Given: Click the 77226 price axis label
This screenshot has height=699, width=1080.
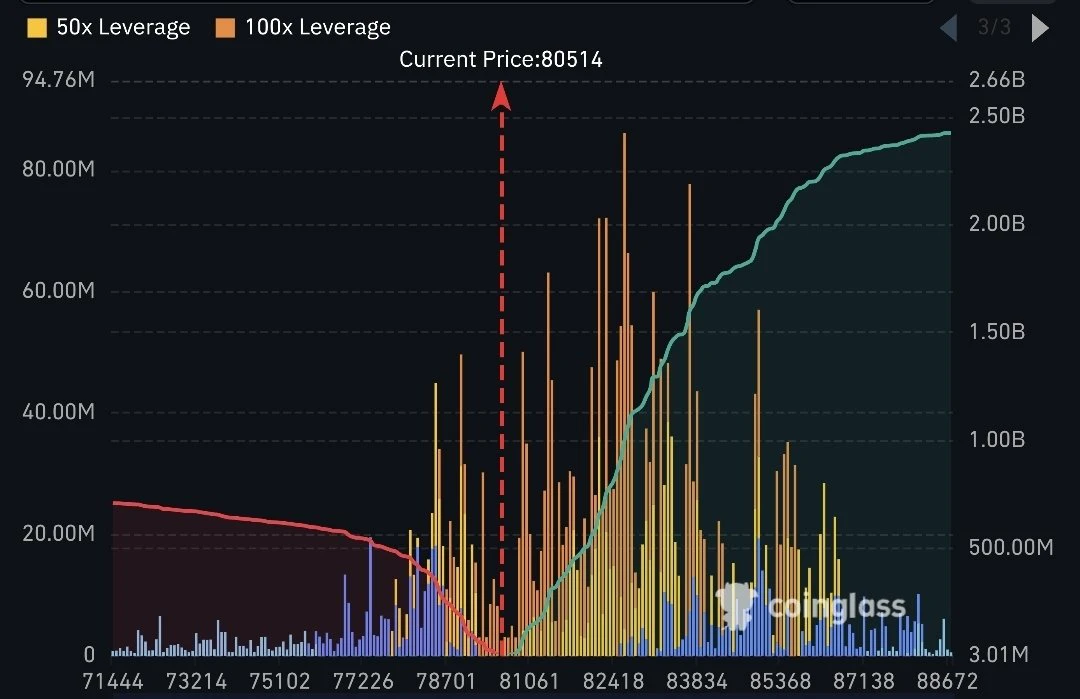Looking at the screenshot, I should (363, 682).
